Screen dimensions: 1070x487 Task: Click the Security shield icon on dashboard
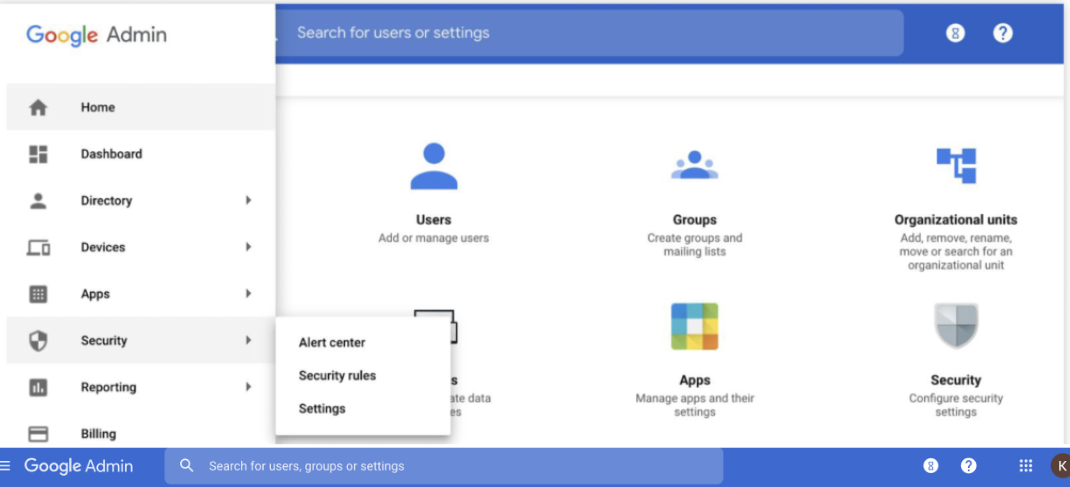pos(955,326)
